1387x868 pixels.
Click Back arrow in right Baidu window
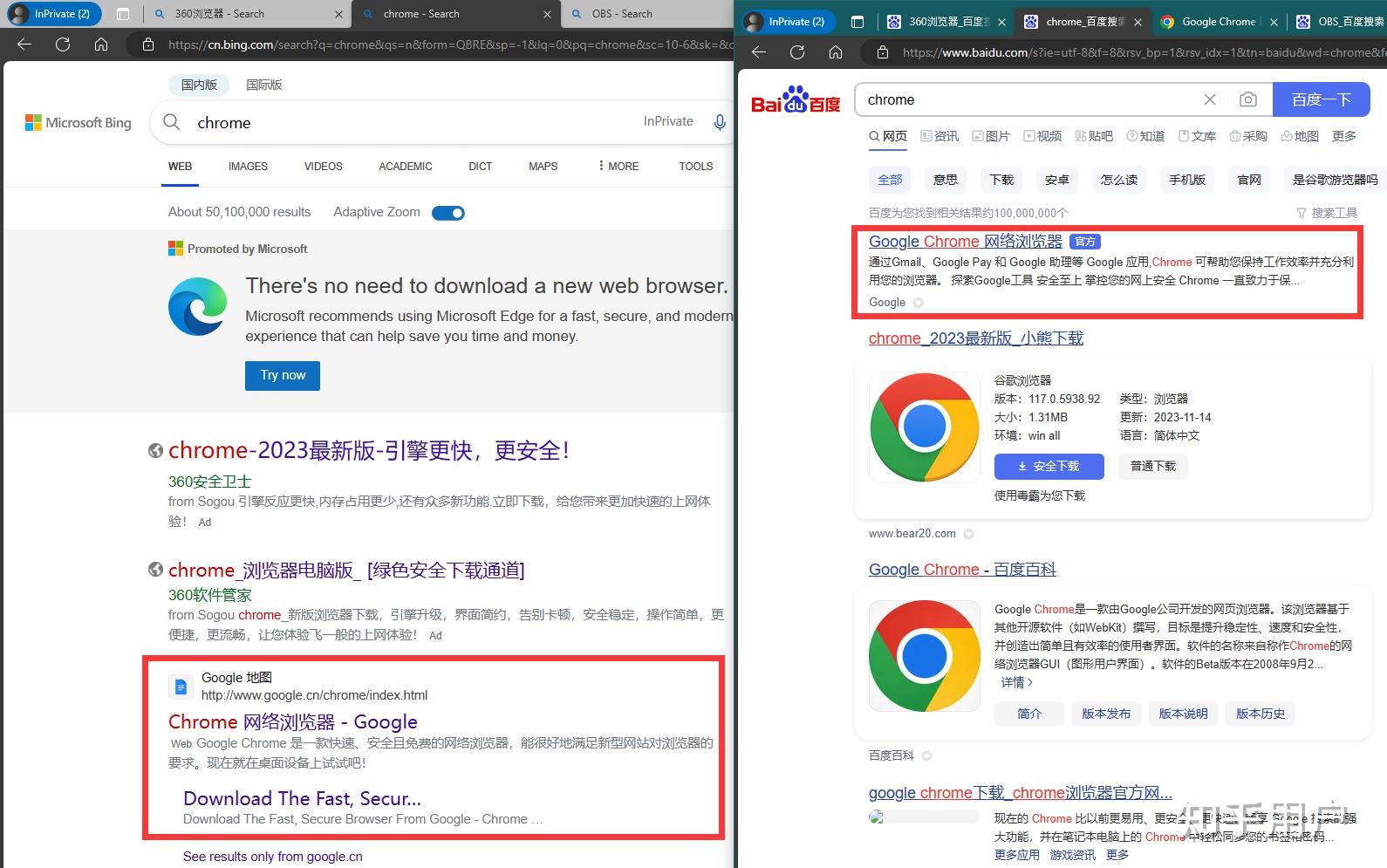[759, 52]
